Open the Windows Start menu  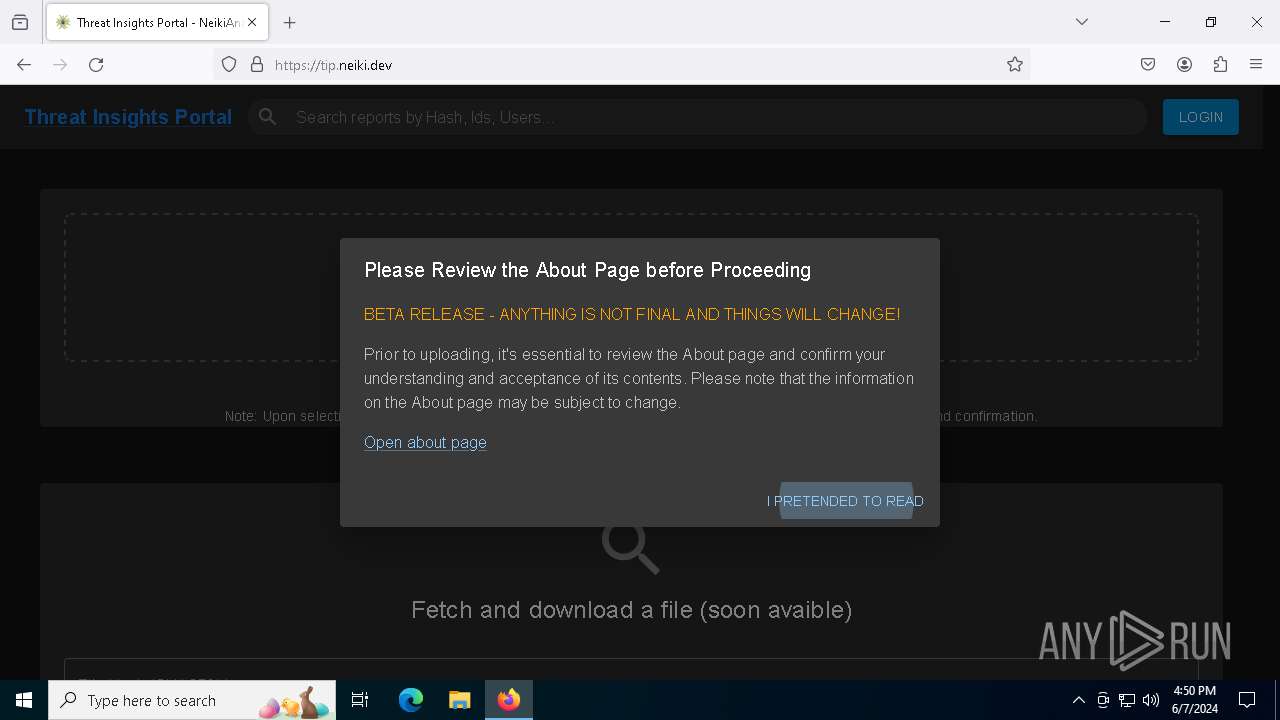point(24,700)
